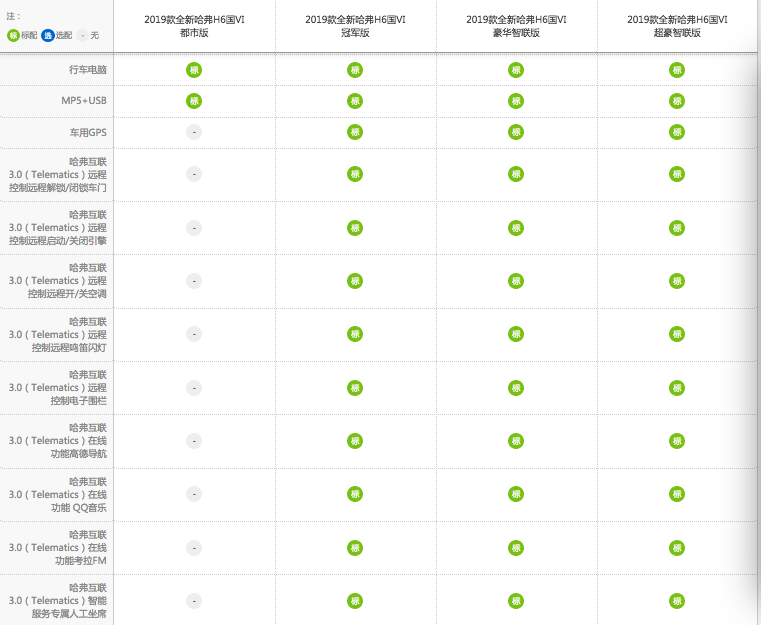Click the 车用GPS row label
This screenshot has width=761, height=625.
(88, 132)
